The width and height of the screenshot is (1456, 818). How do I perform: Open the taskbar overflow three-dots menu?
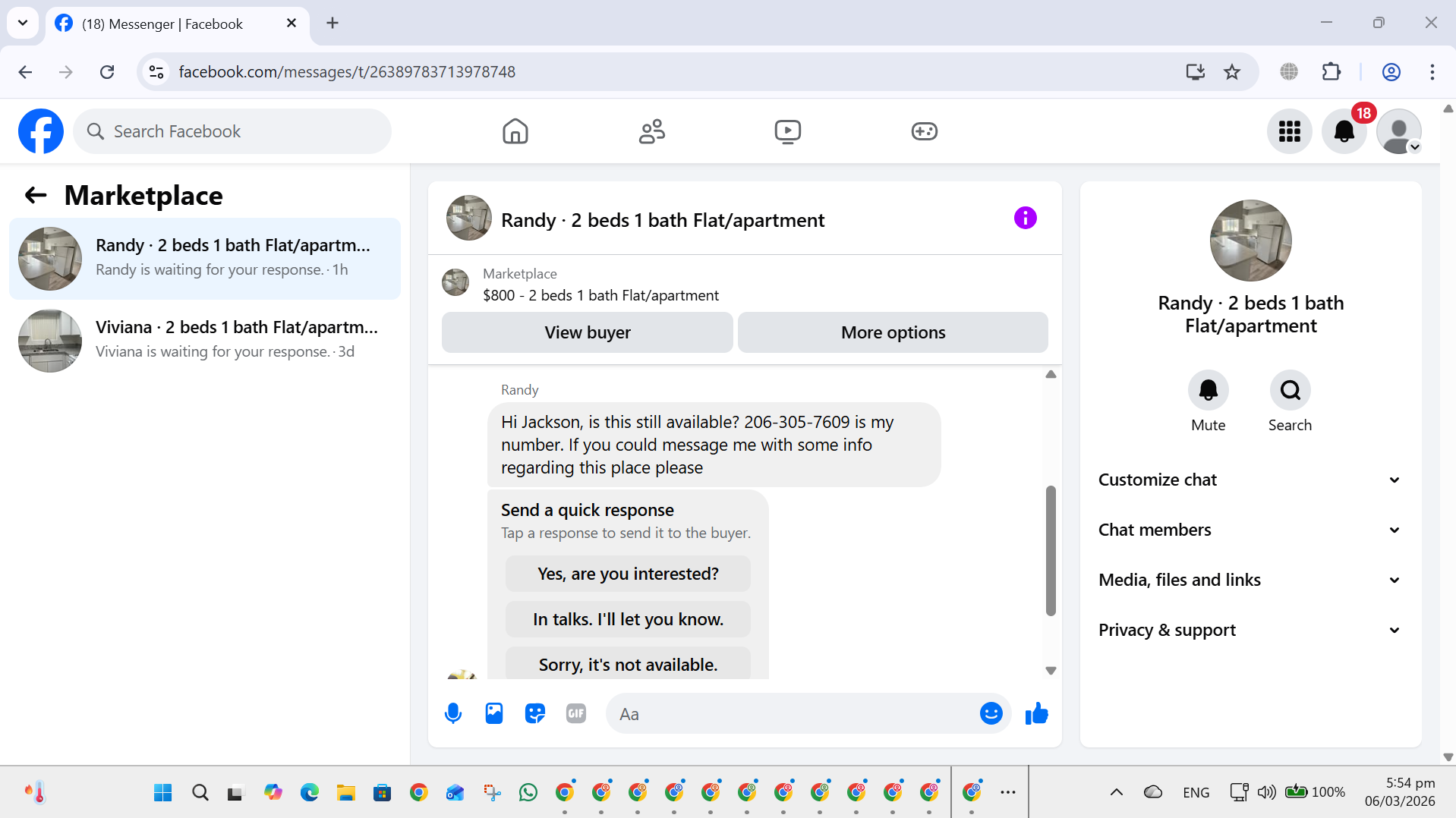pos(1007,793)
